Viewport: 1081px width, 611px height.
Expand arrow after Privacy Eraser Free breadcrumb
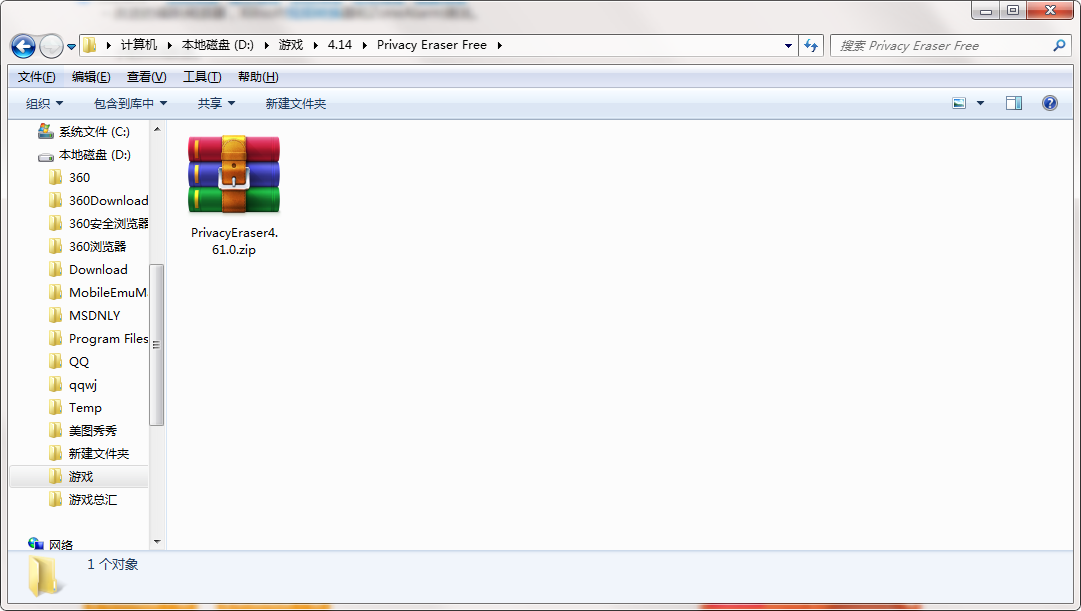pyautogui.click(x=499, y=46)
